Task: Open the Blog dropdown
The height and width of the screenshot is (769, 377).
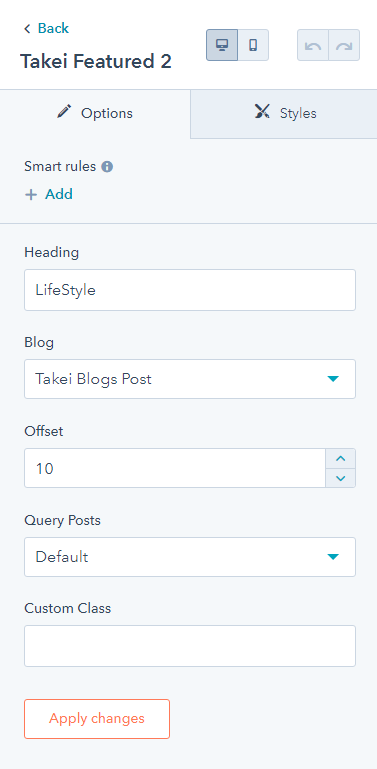Action: click(x=190, y=379)
